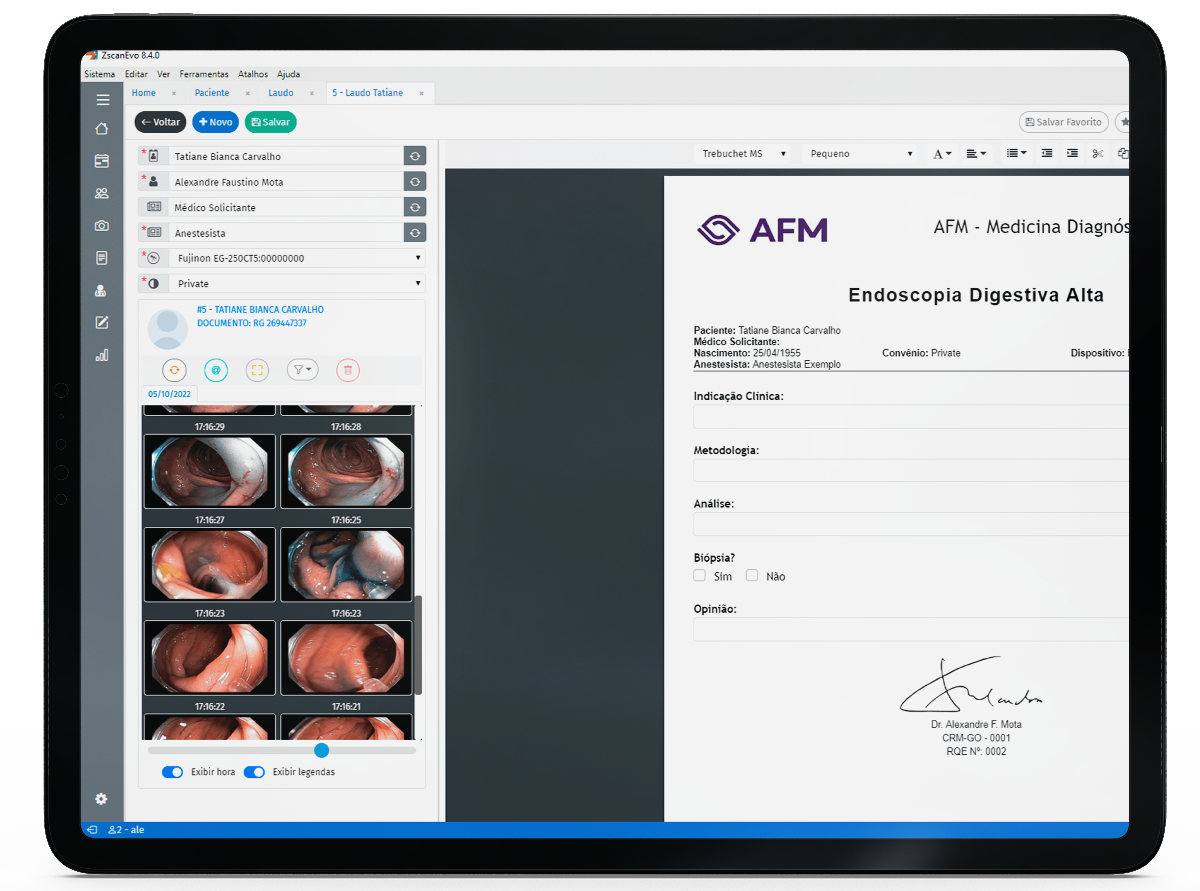The height and width of the screenshot is (891, 1200).
Task: Open settings gear at sidebar bottom
Action: [101, 799]
